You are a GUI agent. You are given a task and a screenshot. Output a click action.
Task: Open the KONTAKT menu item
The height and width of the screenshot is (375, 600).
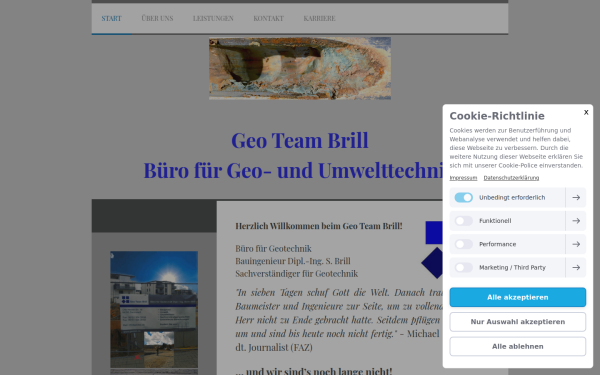pyautogui.click(x=268, y=18)
